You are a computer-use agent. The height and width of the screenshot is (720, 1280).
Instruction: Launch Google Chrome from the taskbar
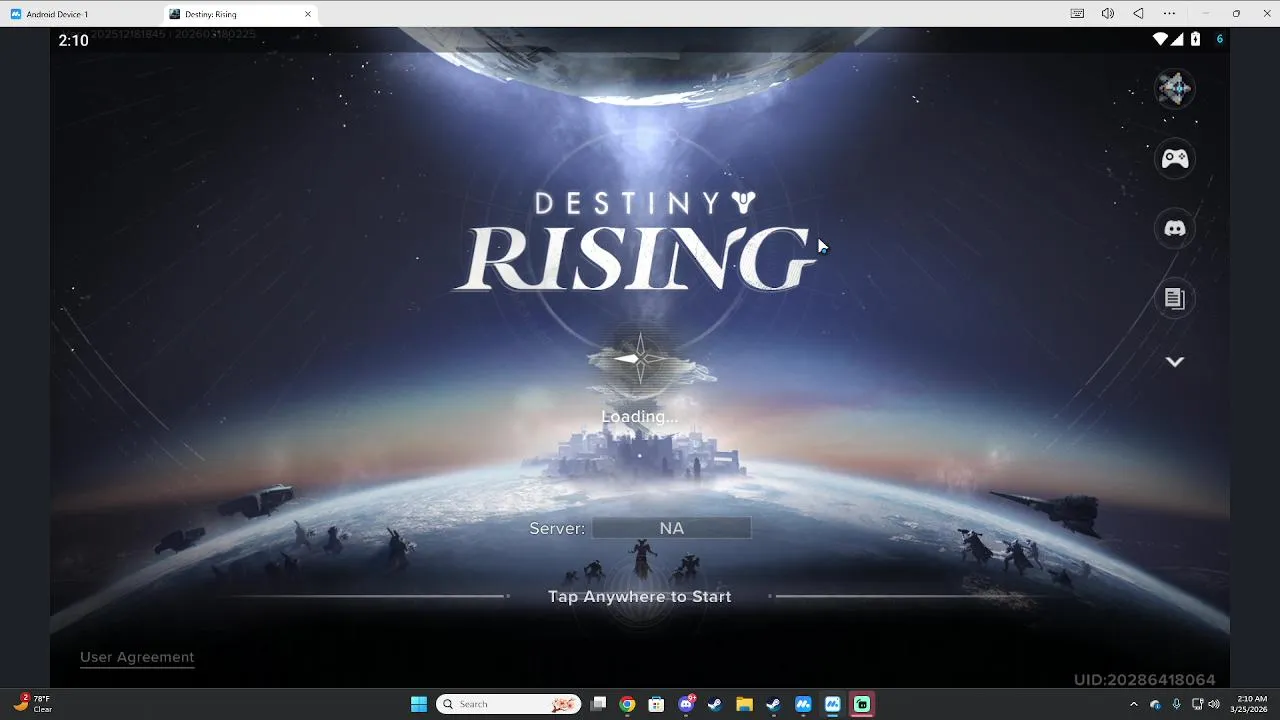(x=627, y=704)
